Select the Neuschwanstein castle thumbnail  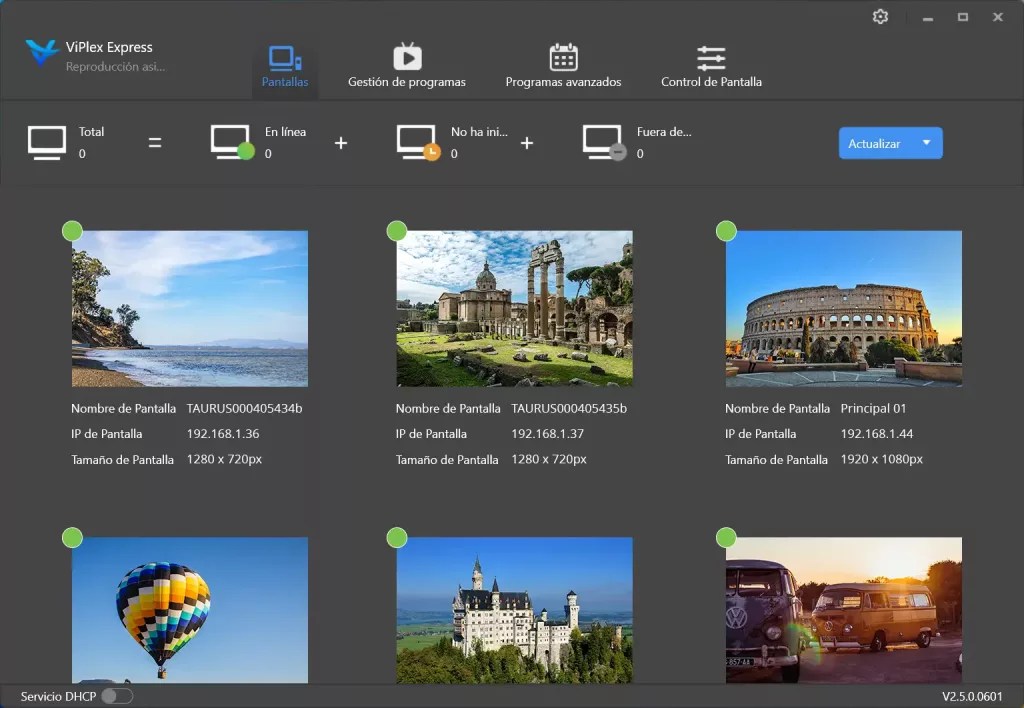(x=515, y=610)
